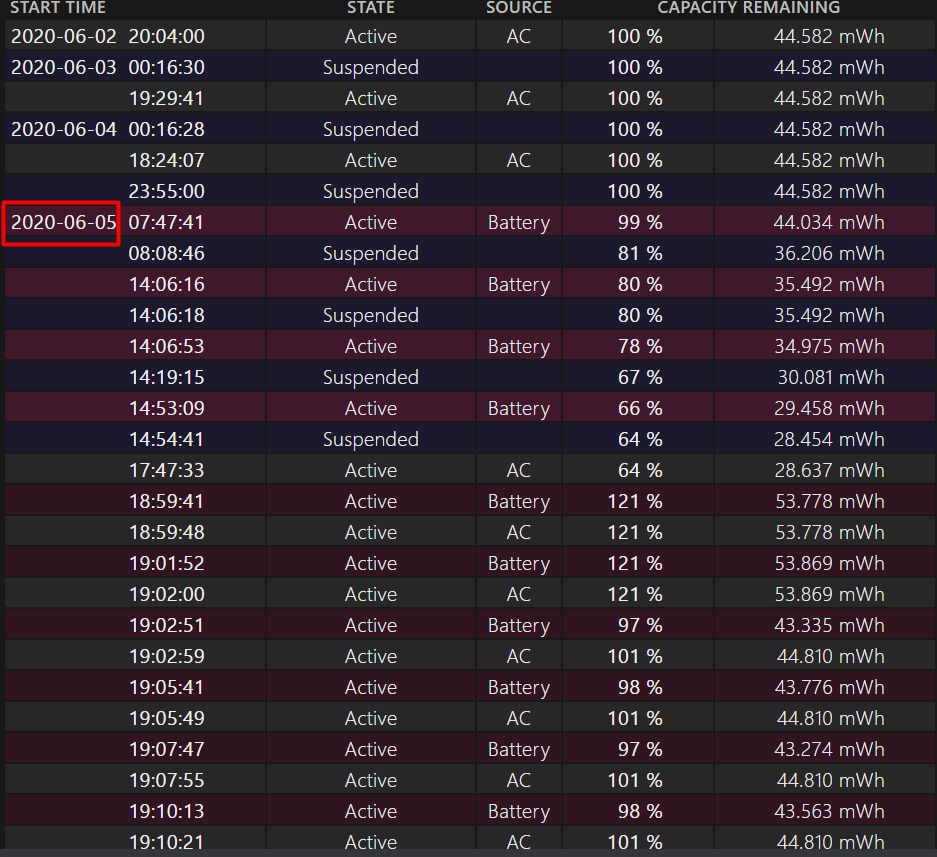Click the start time 23:55:00
This screenshot has height=857, width=937.
(x=167, y=192)
